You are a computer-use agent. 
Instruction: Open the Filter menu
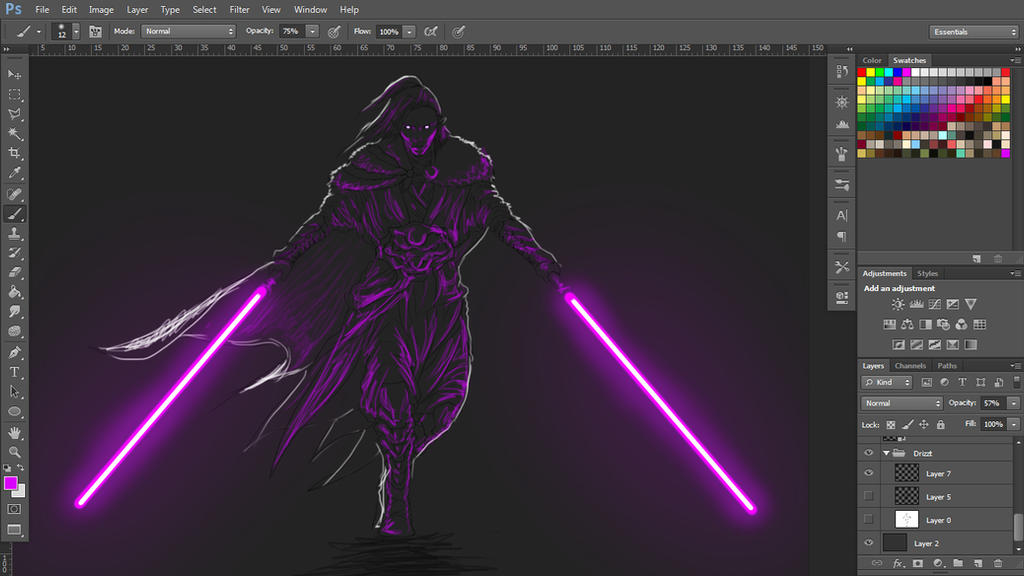tap(240, 10)
